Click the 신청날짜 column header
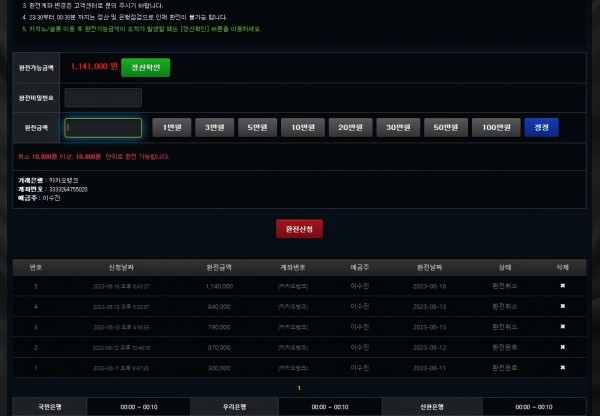The width and height of the screenshot is (600, 416). click(x=121, y=268)
